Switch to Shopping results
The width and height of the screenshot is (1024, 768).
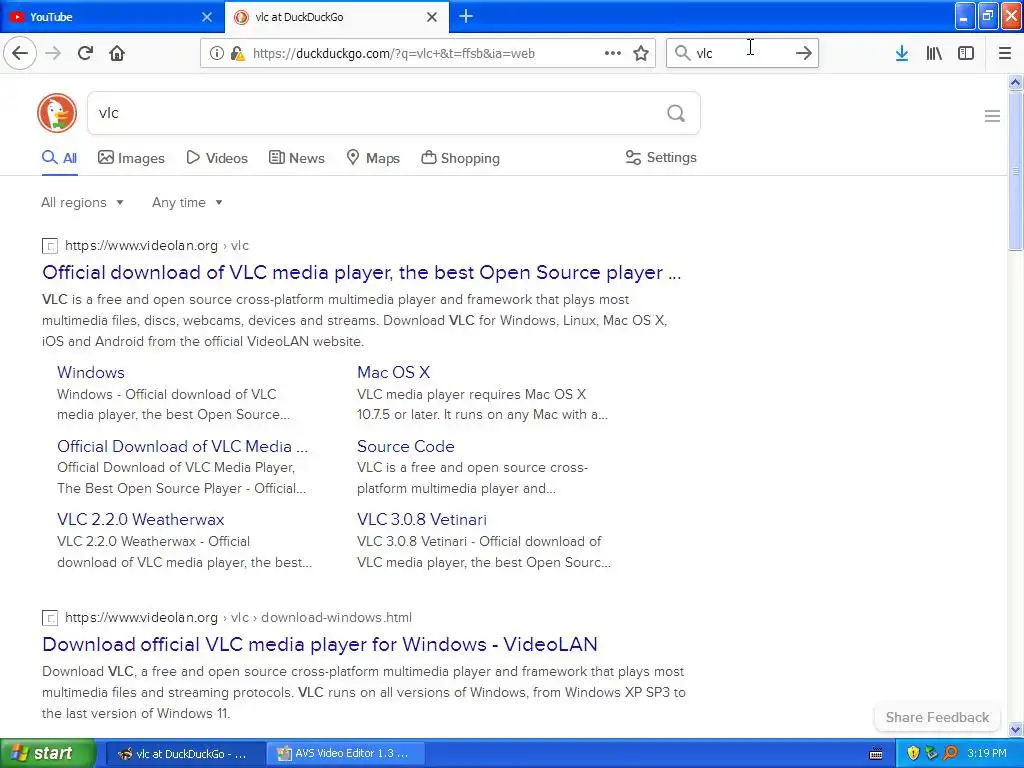click(460, 158)
